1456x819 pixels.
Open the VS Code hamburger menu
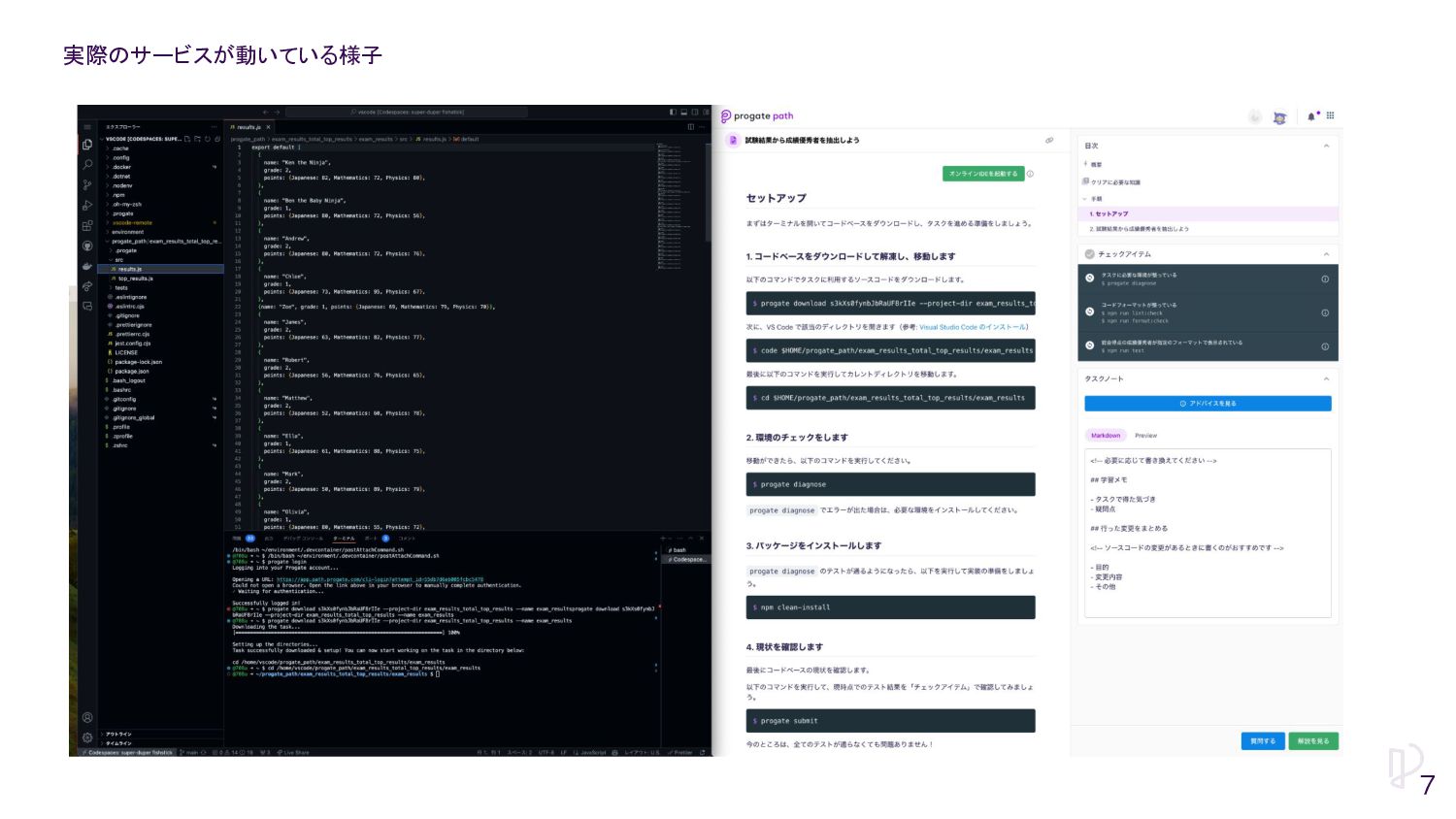pos(87,127)
